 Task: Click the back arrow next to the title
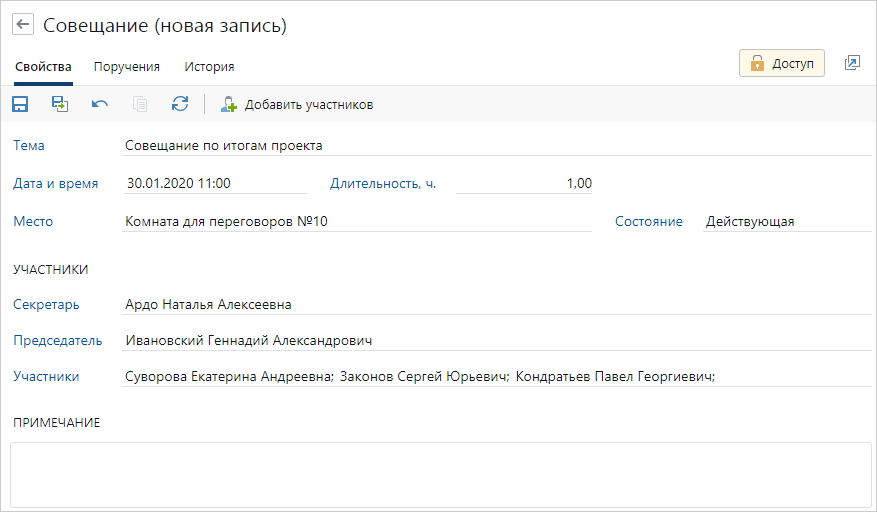coord(23,25)
